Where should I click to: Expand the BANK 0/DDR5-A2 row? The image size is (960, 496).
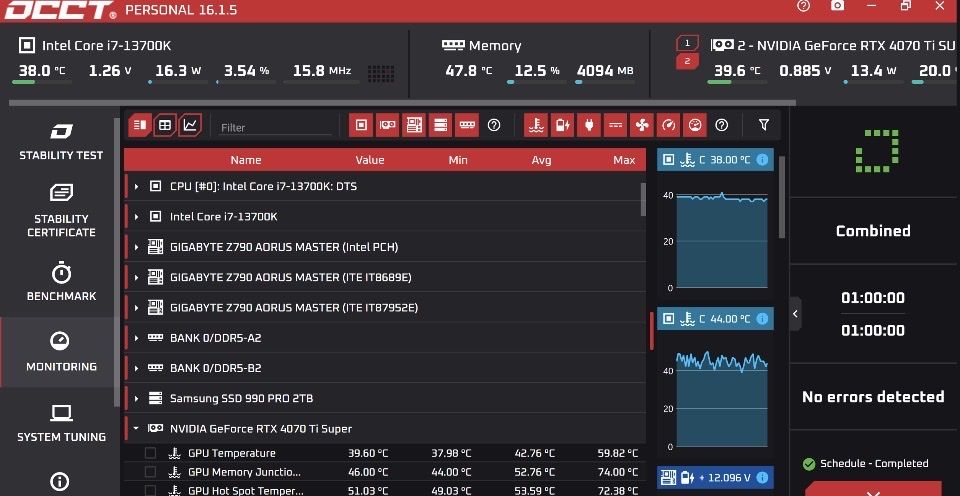click(x=136, y=338)
